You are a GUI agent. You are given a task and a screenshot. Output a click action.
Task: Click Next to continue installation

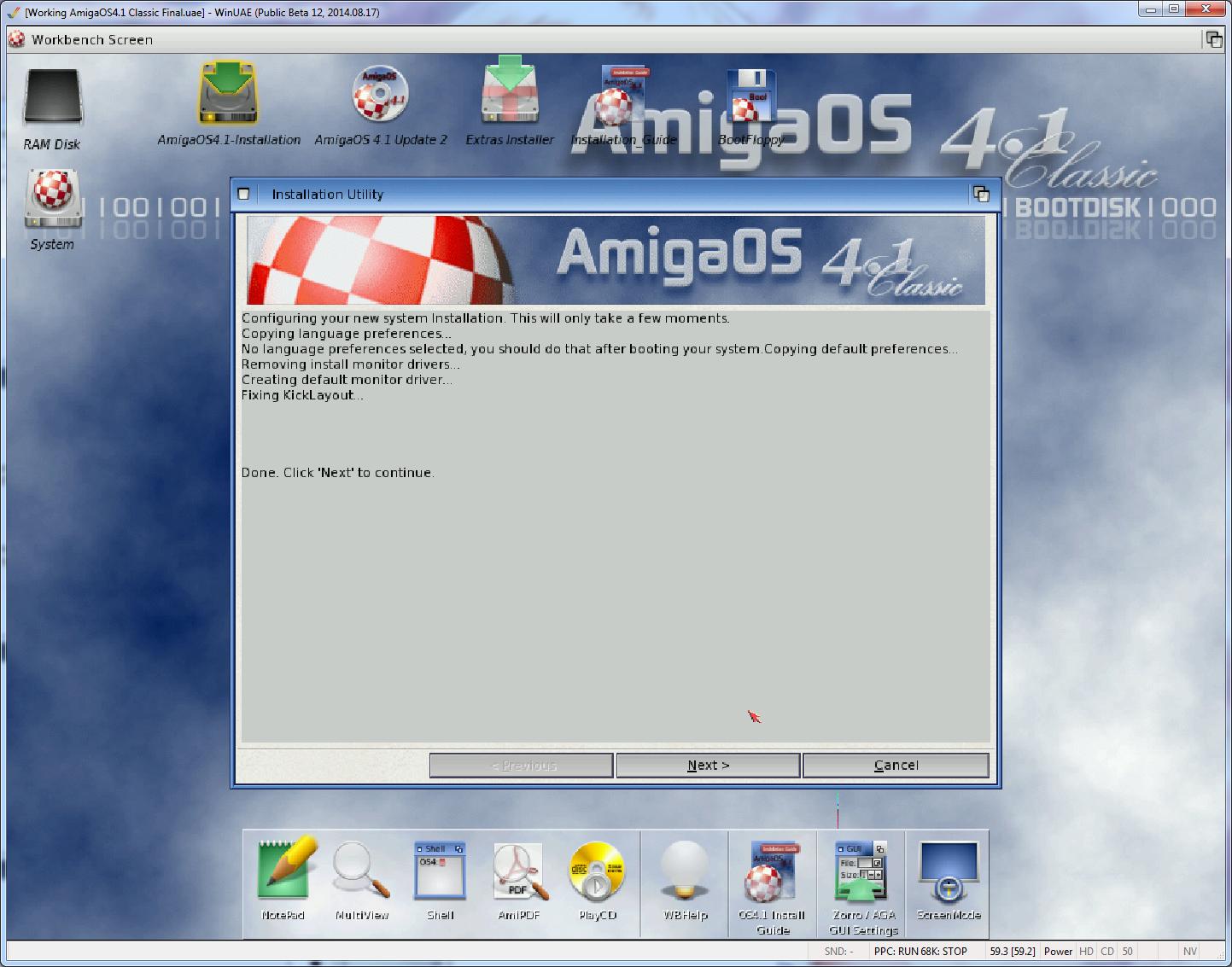point(708,766)
